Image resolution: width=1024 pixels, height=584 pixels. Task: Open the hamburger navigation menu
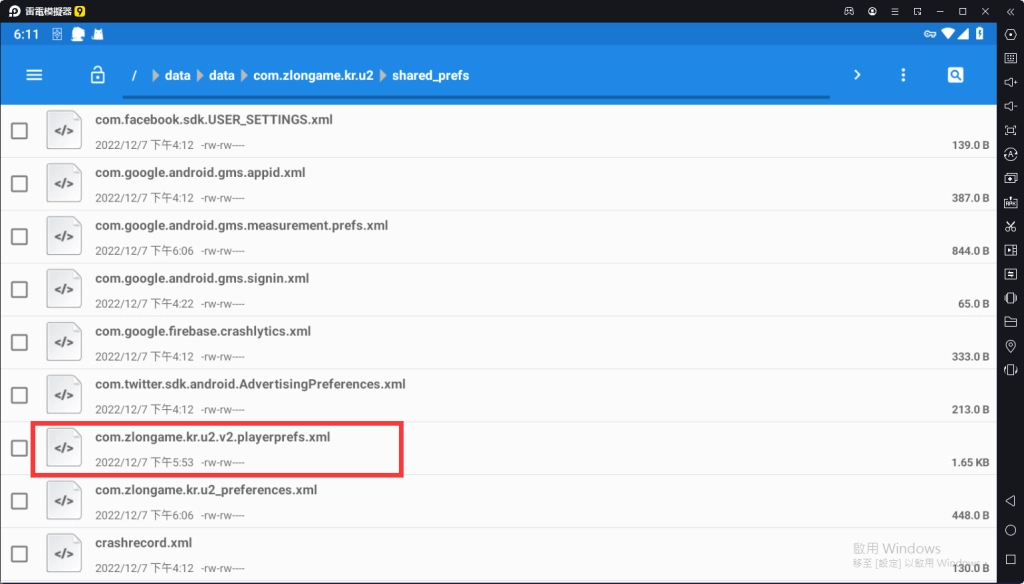pyautogui.click(x=35, y=75)
